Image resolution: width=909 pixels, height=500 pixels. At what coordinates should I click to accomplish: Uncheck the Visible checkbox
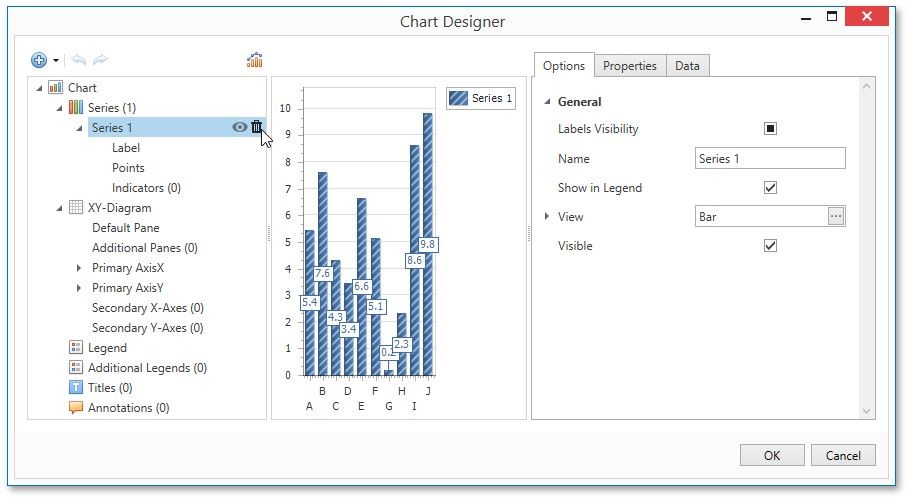[x=770, y=246]
